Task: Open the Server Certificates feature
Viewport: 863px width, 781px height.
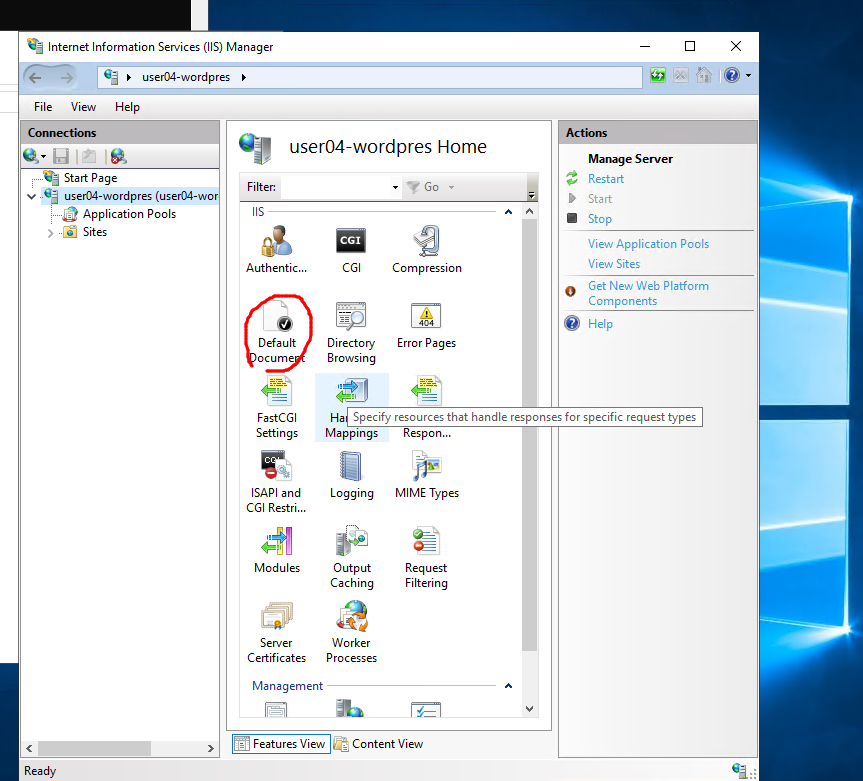Action: [x=276, y=632]
